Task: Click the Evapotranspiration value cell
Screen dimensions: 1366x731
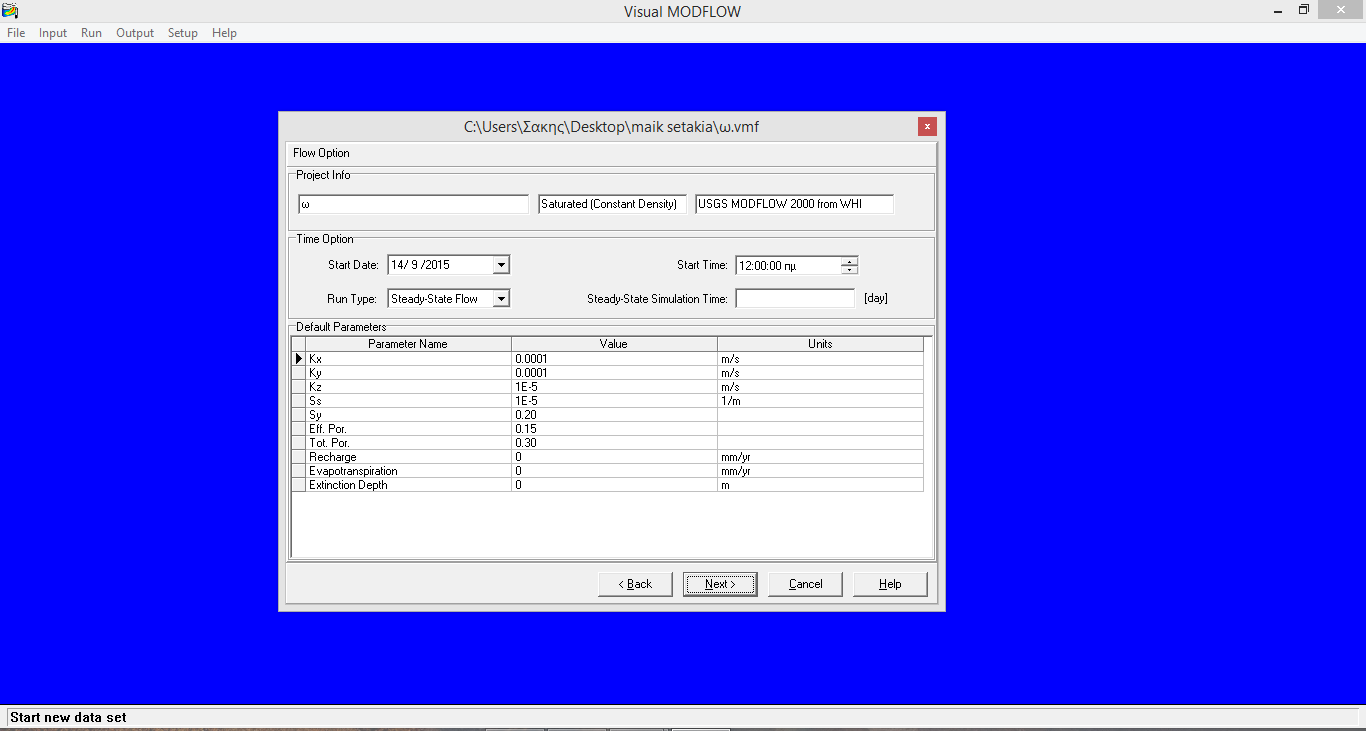Action: click(614, 470)
